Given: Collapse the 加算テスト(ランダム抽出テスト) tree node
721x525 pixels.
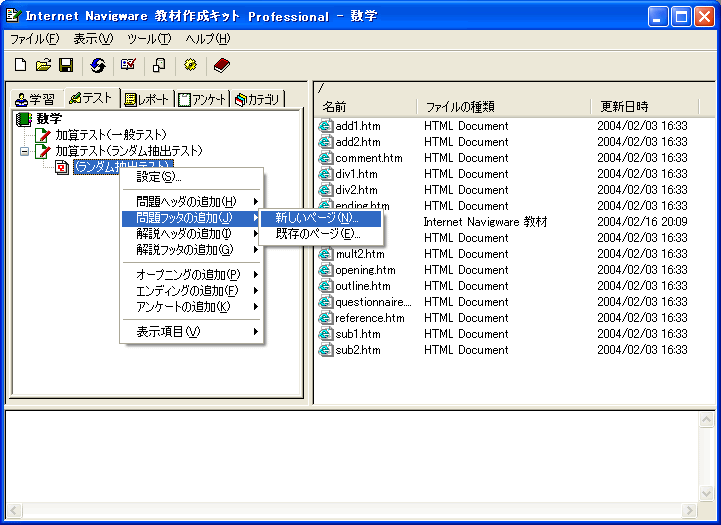Looking at the screenshot, I should (24, 151).
